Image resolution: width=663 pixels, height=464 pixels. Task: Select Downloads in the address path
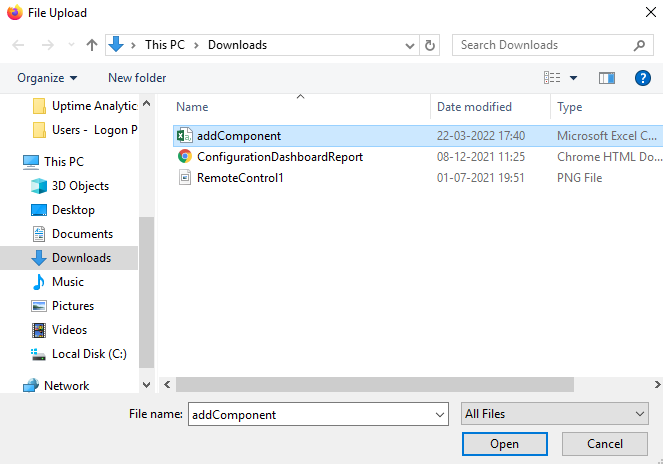[x=237, y=45]
